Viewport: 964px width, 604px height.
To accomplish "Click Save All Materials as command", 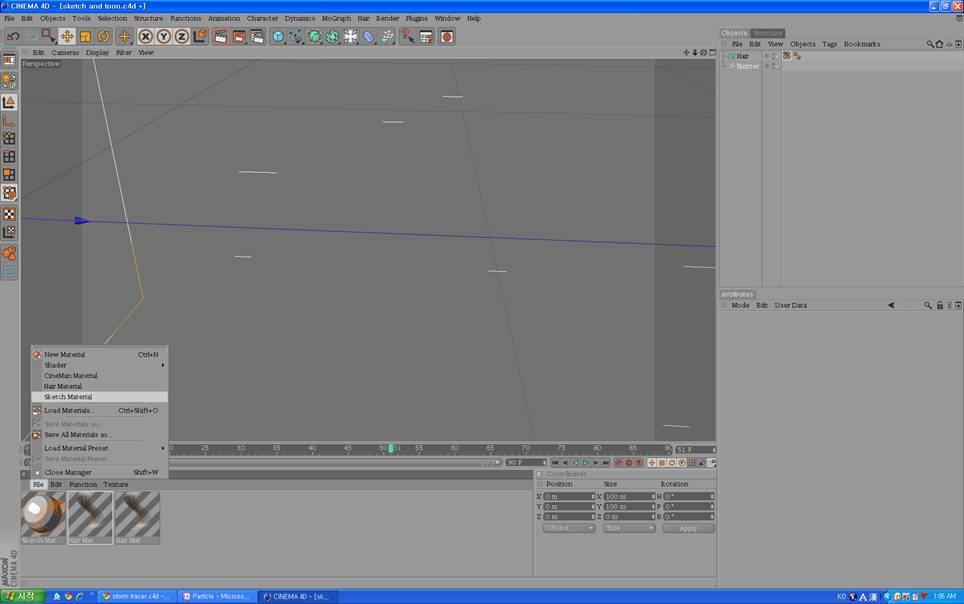I will coord(100,434).
